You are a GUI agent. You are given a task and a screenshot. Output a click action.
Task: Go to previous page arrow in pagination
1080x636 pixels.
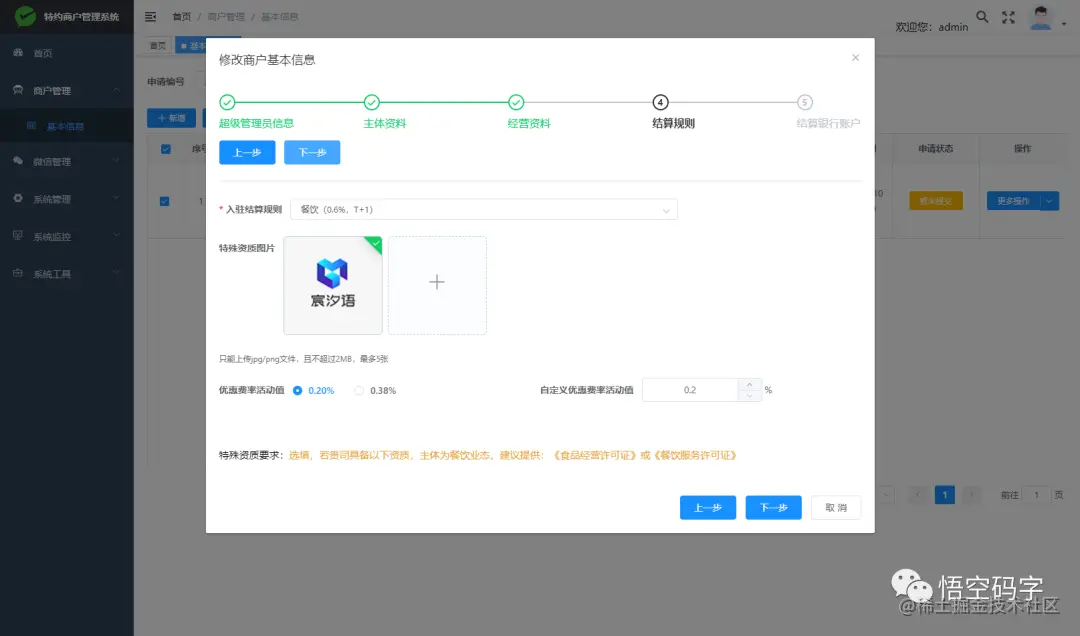coord(917,495)
